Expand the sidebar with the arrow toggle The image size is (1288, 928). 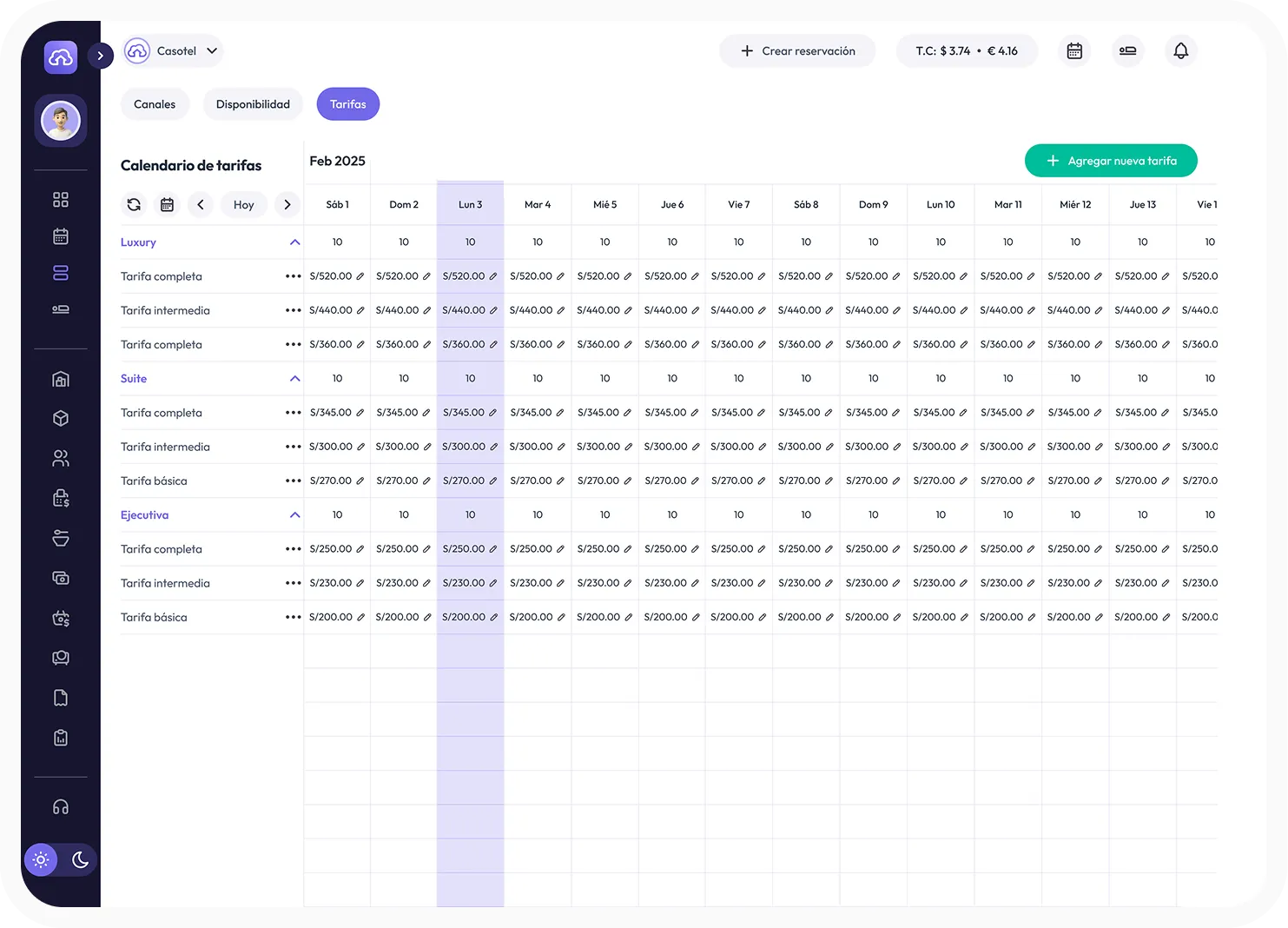(x=101, y=56)
